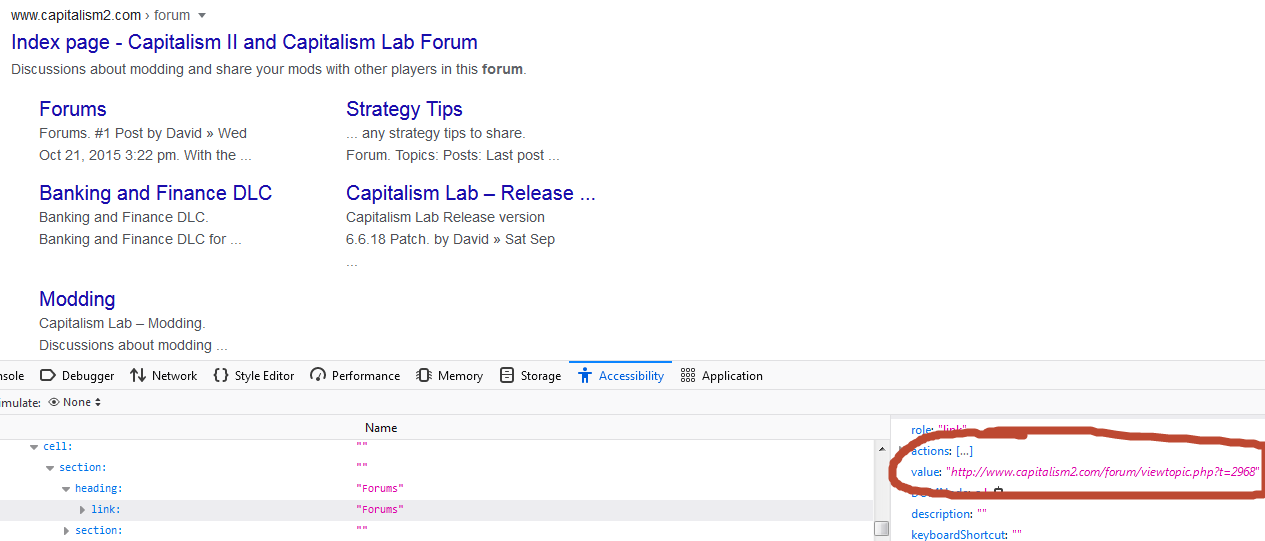Open the Forums sitelink

pyautogui.click(x=73, y=109)
